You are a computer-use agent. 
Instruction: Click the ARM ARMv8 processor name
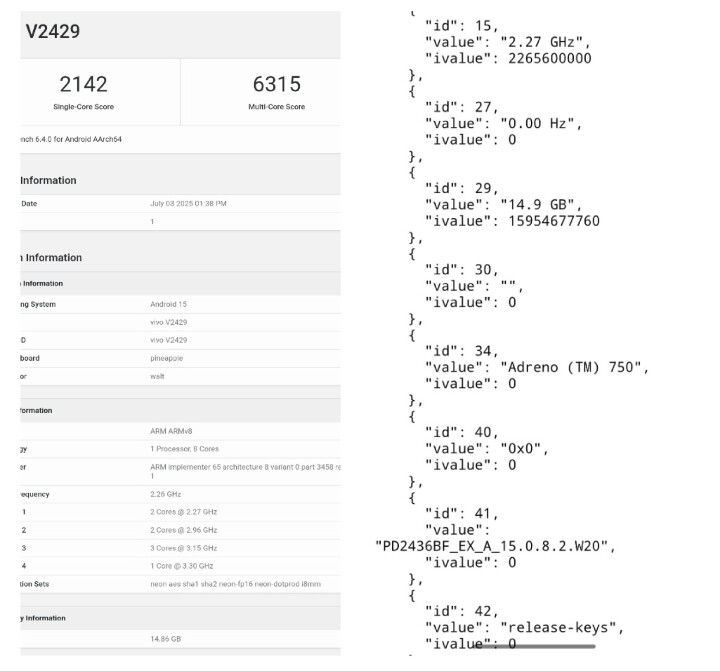pyautogui.click(x=171, y=431)
